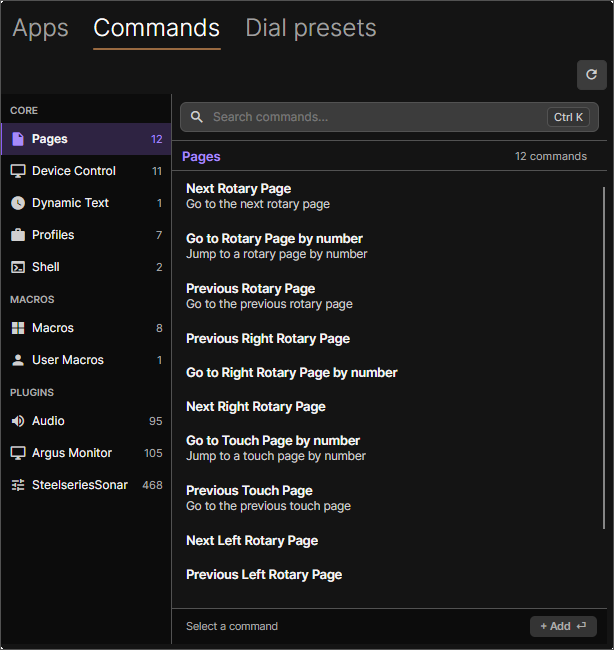
Task: Select the SteelseriesSonar plugin category
Action: (86, 485)
